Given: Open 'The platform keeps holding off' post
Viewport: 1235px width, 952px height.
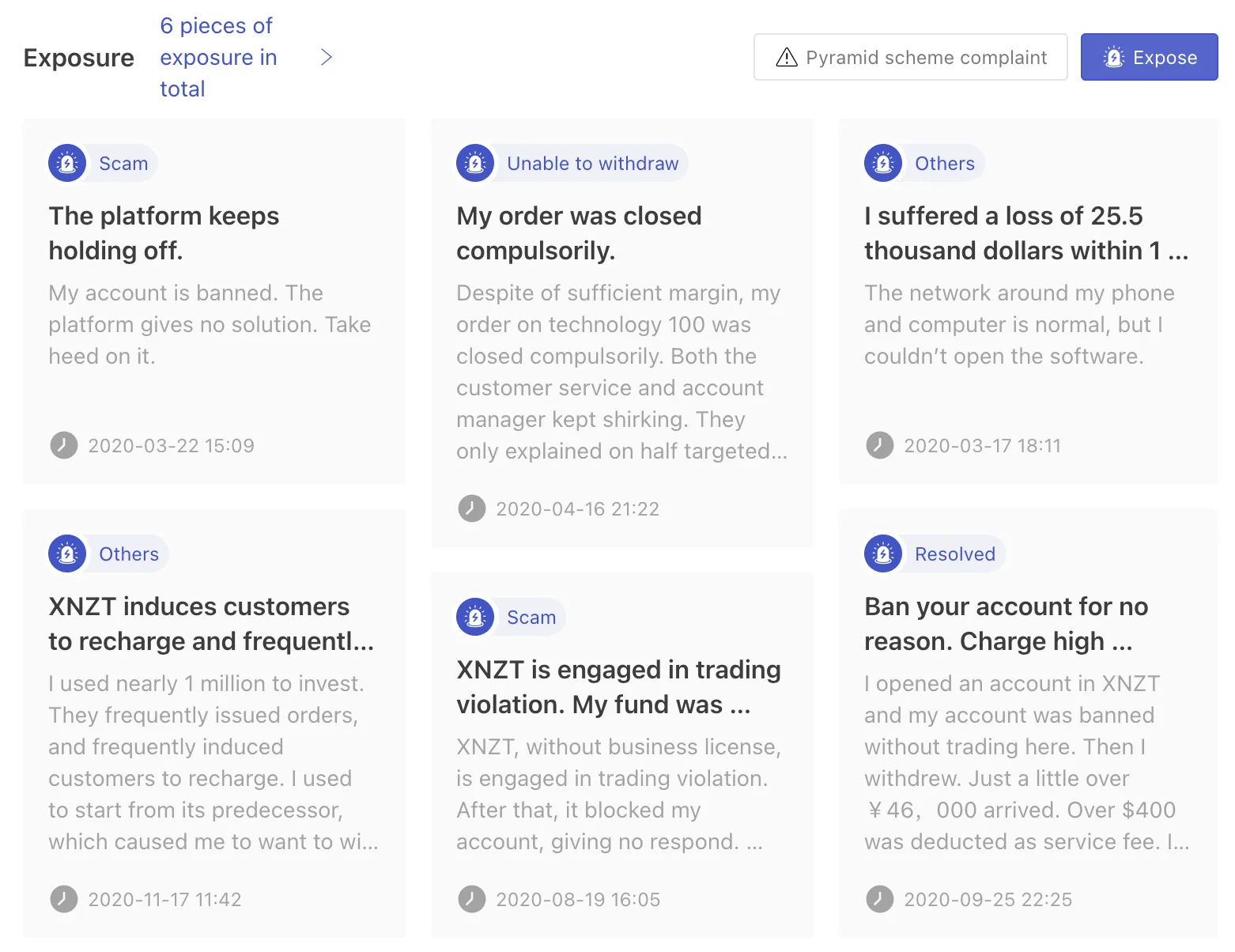Looking at the screenshot, I should pos(164,232).
